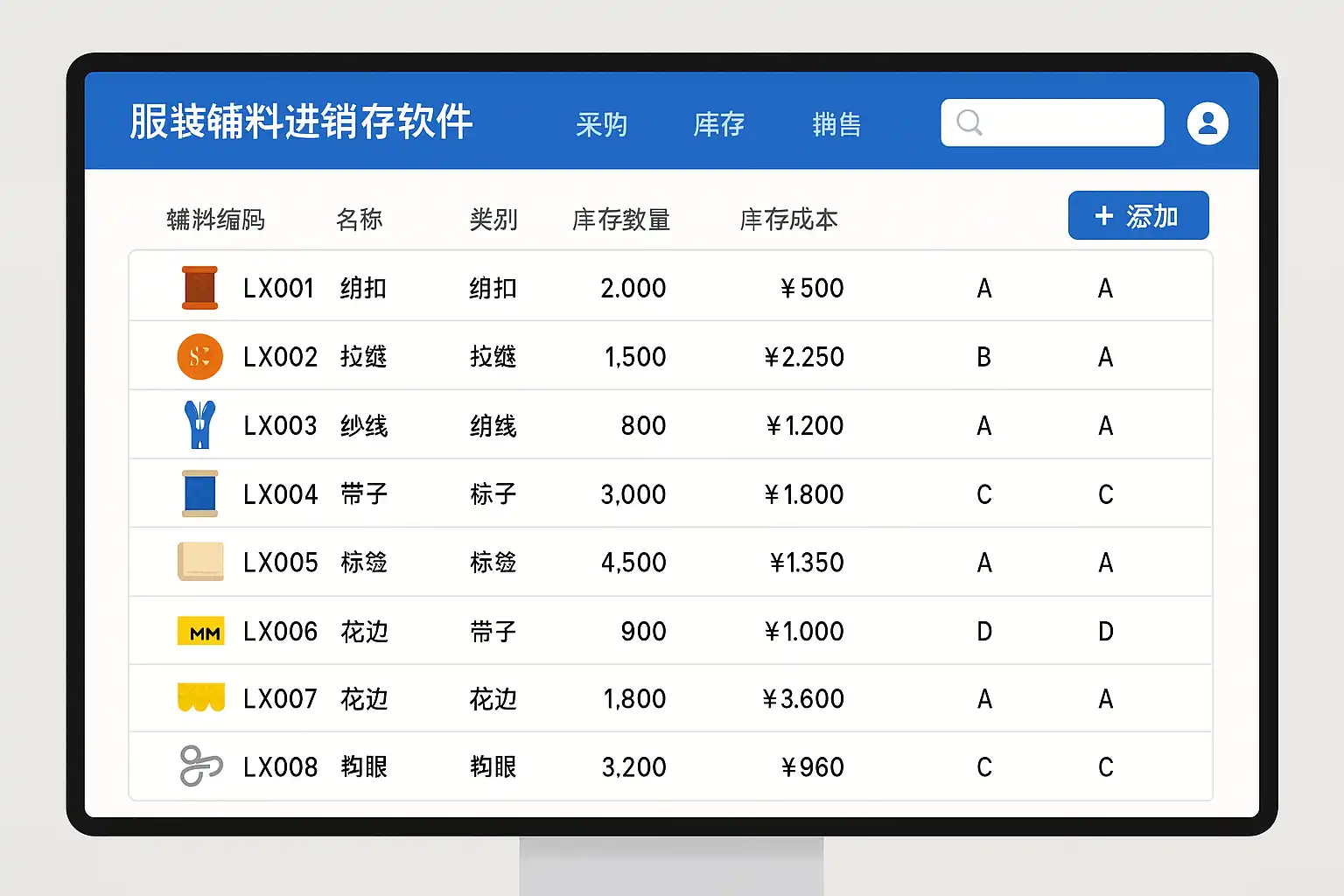Screen dimensions: 1344x896
Task: Click the user profile avatar icon
Action: click(x=1207, y=123)
